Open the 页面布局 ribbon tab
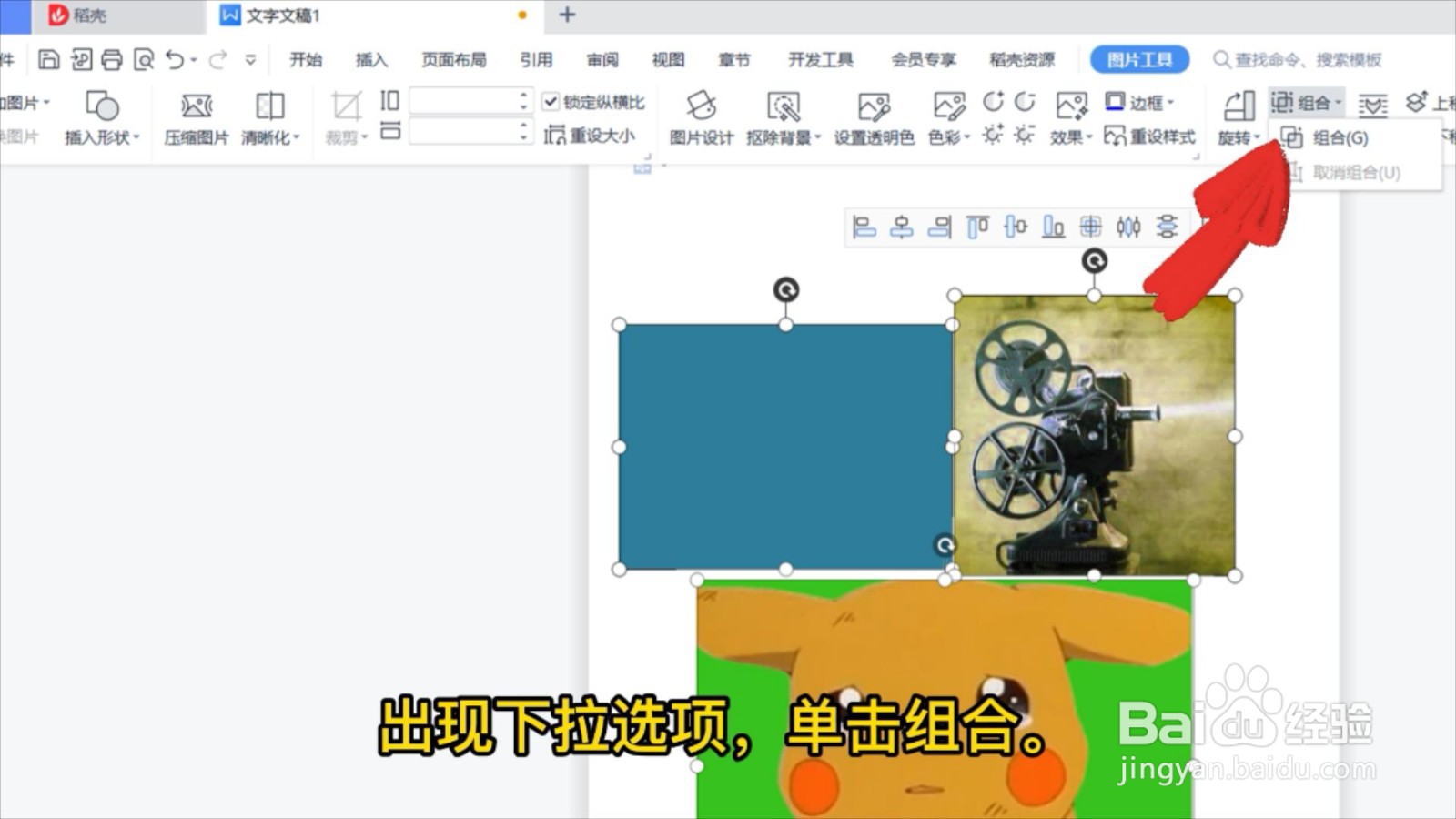The height and width of the screenshot is (819, 1456). coord(453,60)
